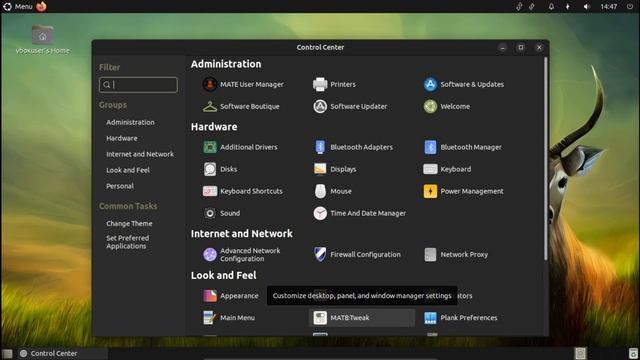
Task: Open vboxuser's Home desktop folder
Action: tap(42, 40)
